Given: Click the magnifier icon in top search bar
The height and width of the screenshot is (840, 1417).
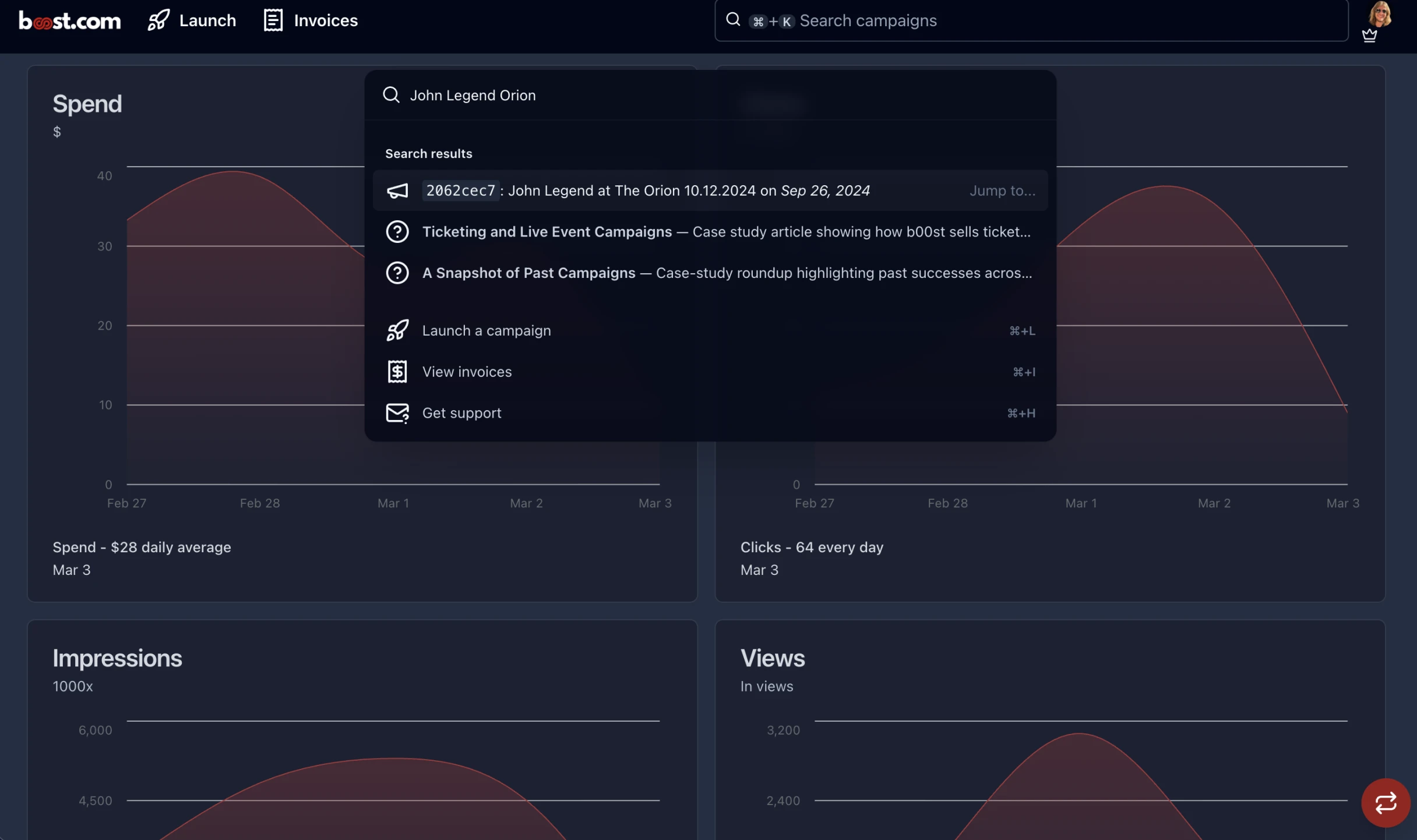Looking at the screenshot, I should (x=733, y=20).
